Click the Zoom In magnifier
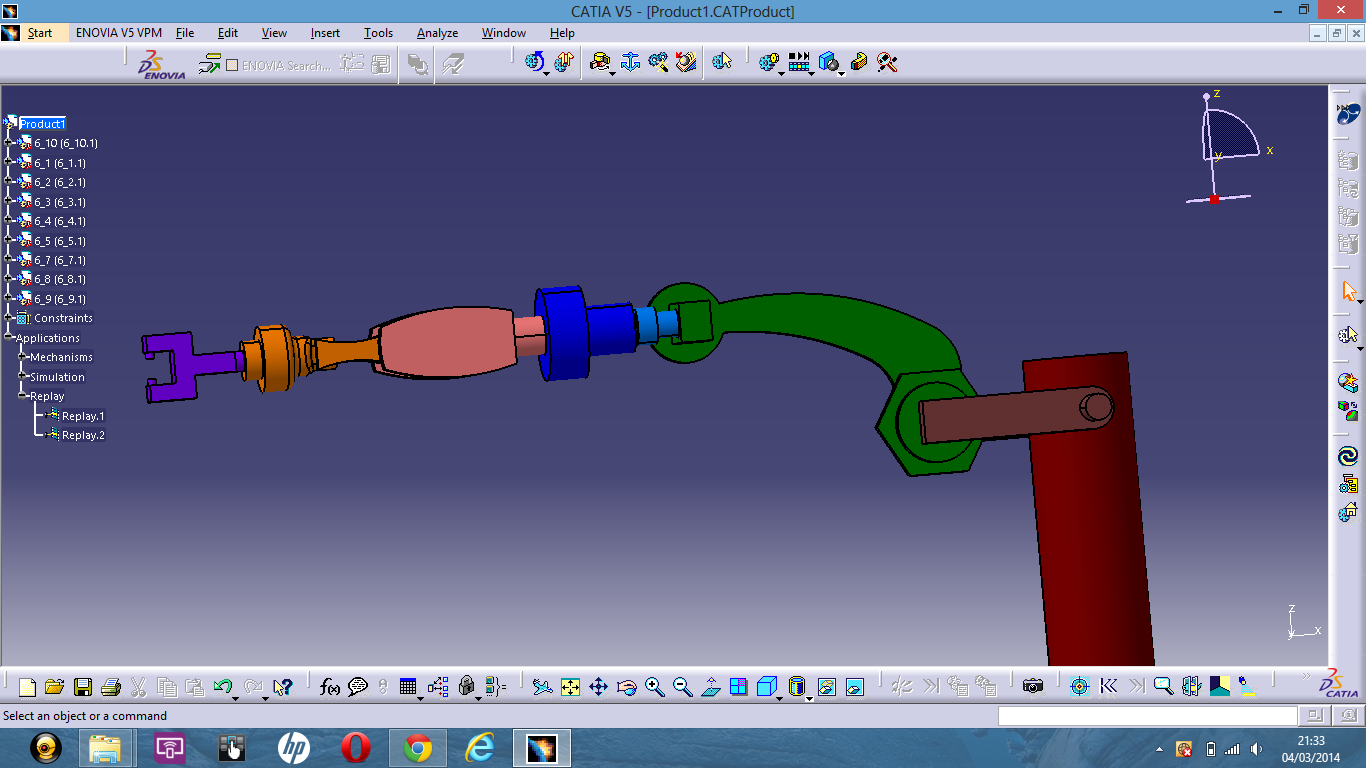1366x768 pixels. coord(654,687)
